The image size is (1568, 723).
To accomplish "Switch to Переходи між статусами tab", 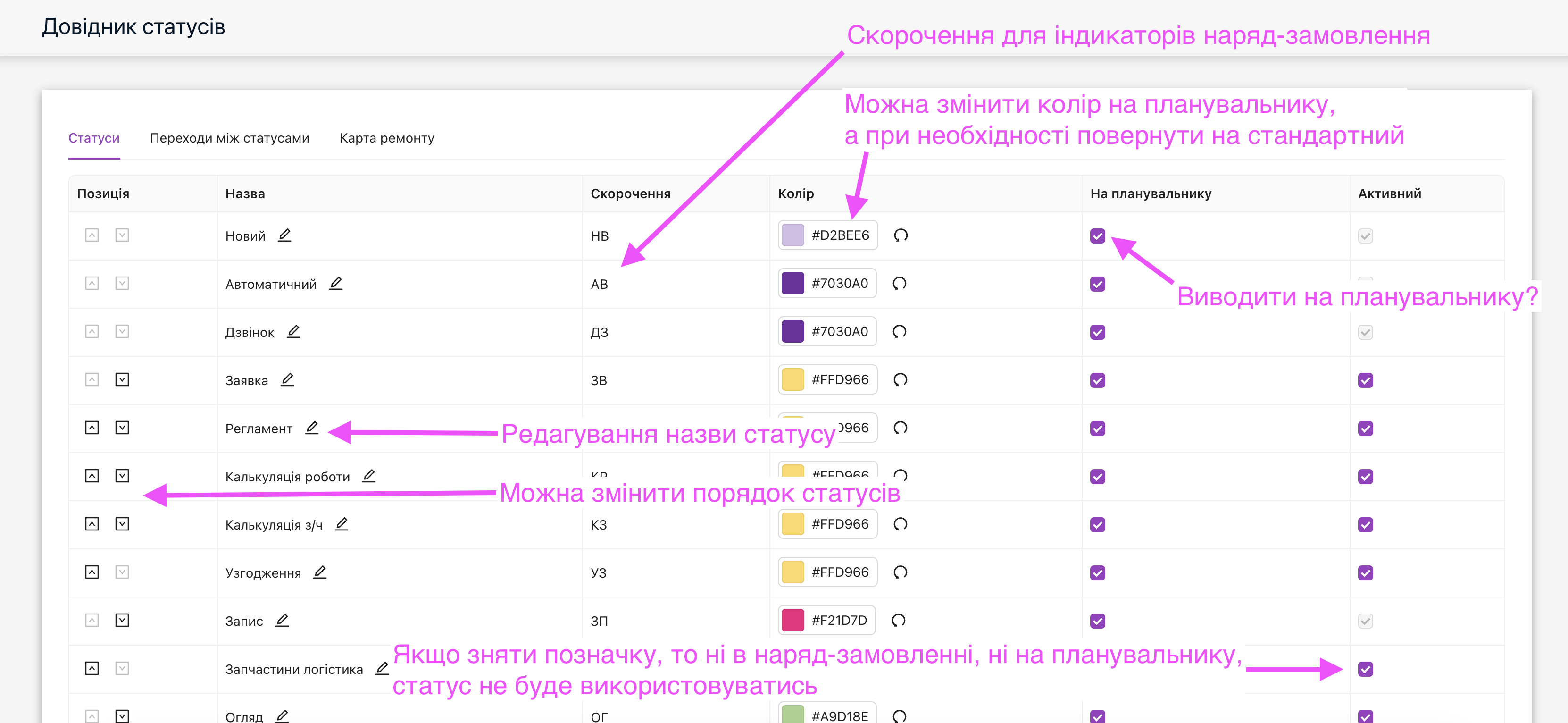I will [229, 138].
